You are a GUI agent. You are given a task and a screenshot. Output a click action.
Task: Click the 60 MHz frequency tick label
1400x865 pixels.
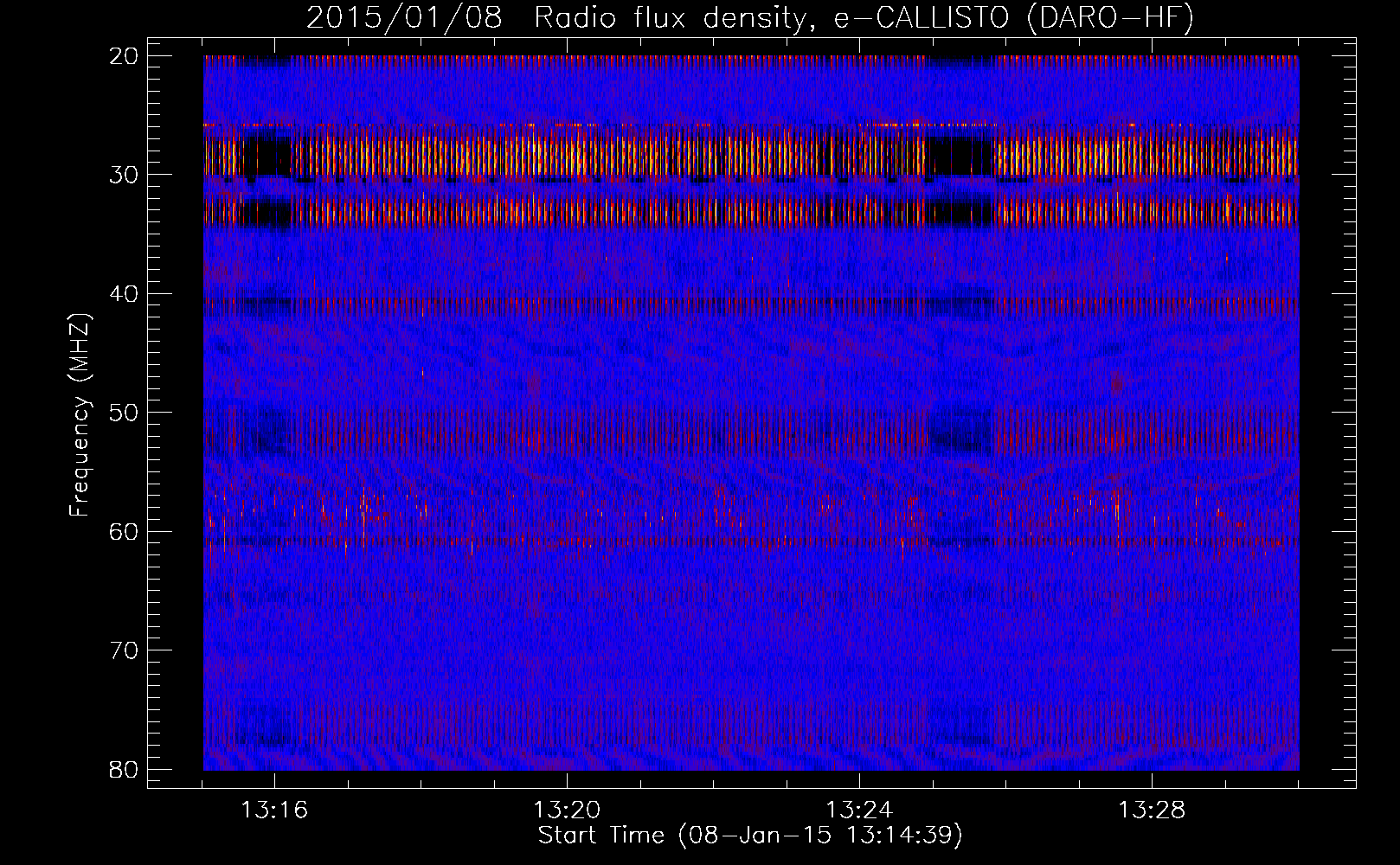click(124, 531)
